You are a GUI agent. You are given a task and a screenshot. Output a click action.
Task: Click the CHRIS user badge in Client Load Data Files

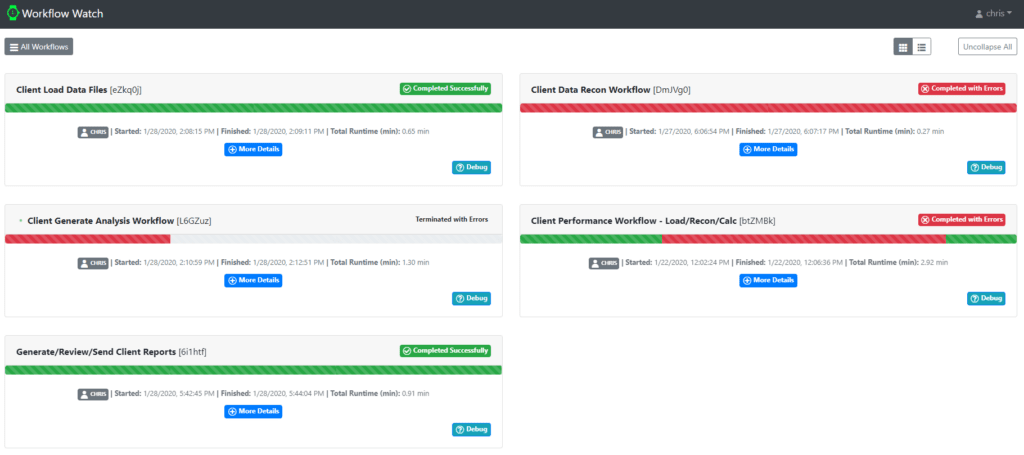pyautogui.click(x=93, y=131)
